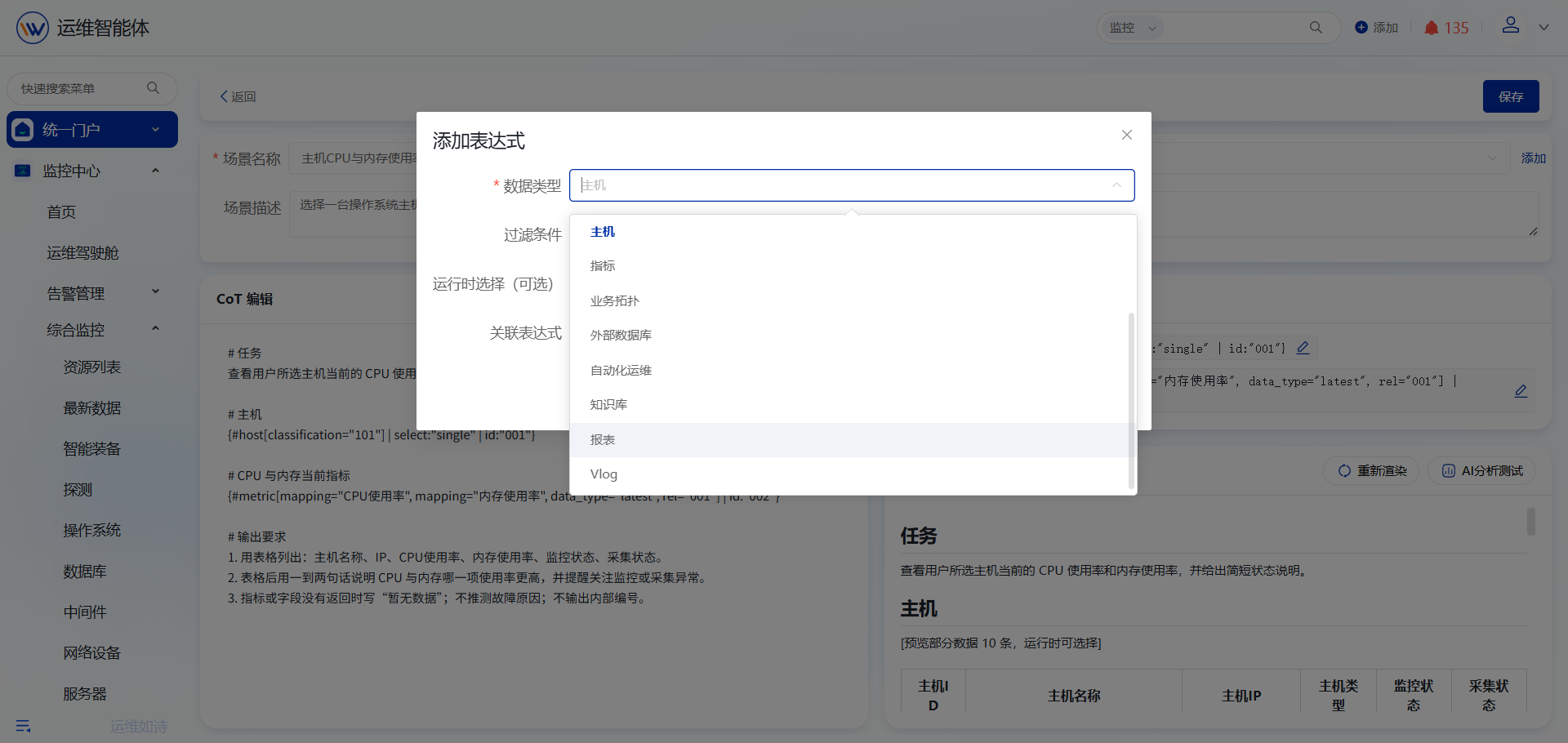This screenshot has height=743, width=1568.
Task: Open scene select chevron near 添加
Action: pos(1492,158)
